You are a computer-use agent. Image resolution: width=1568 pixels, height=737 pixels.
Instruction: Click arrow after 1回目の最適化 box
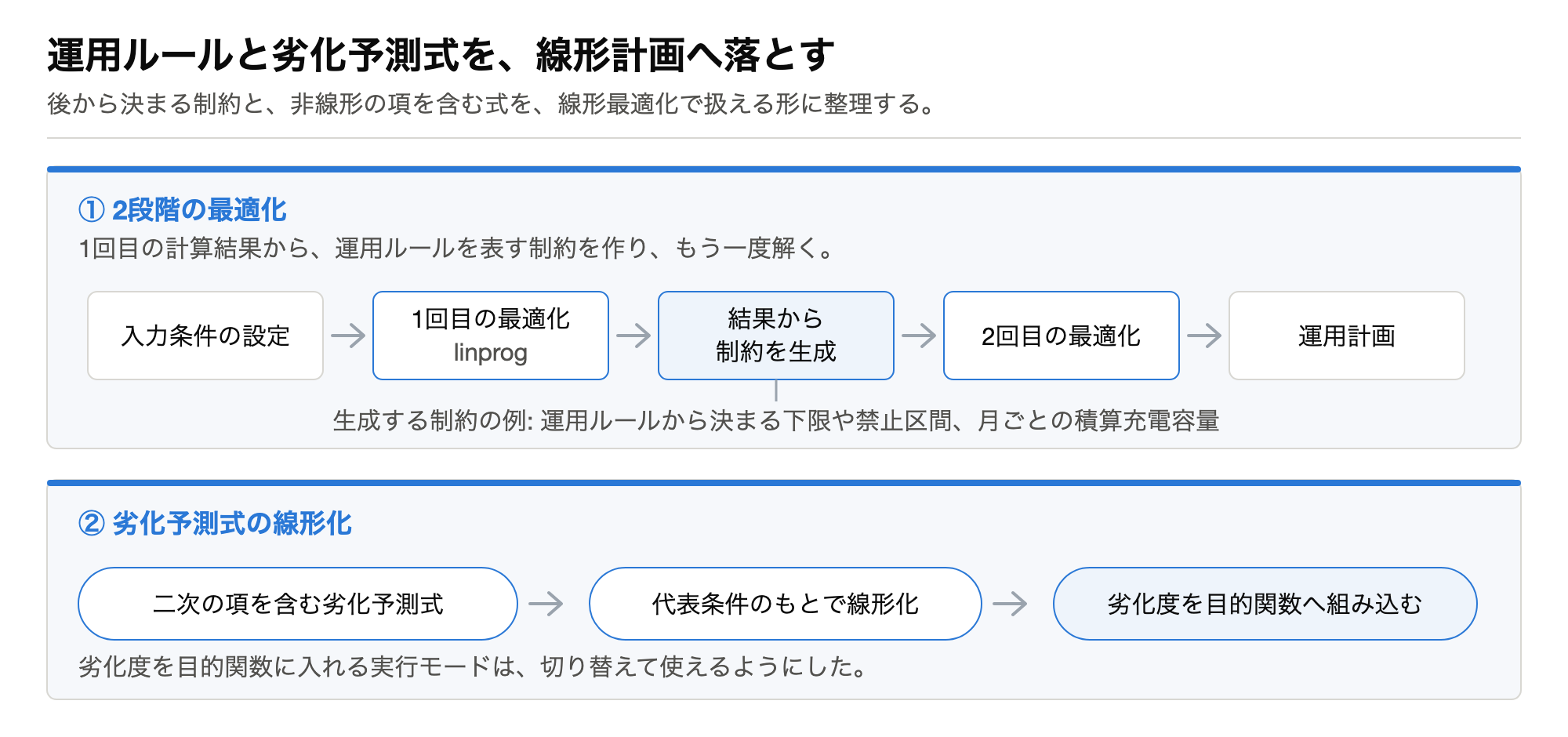(x=633, y=336)
